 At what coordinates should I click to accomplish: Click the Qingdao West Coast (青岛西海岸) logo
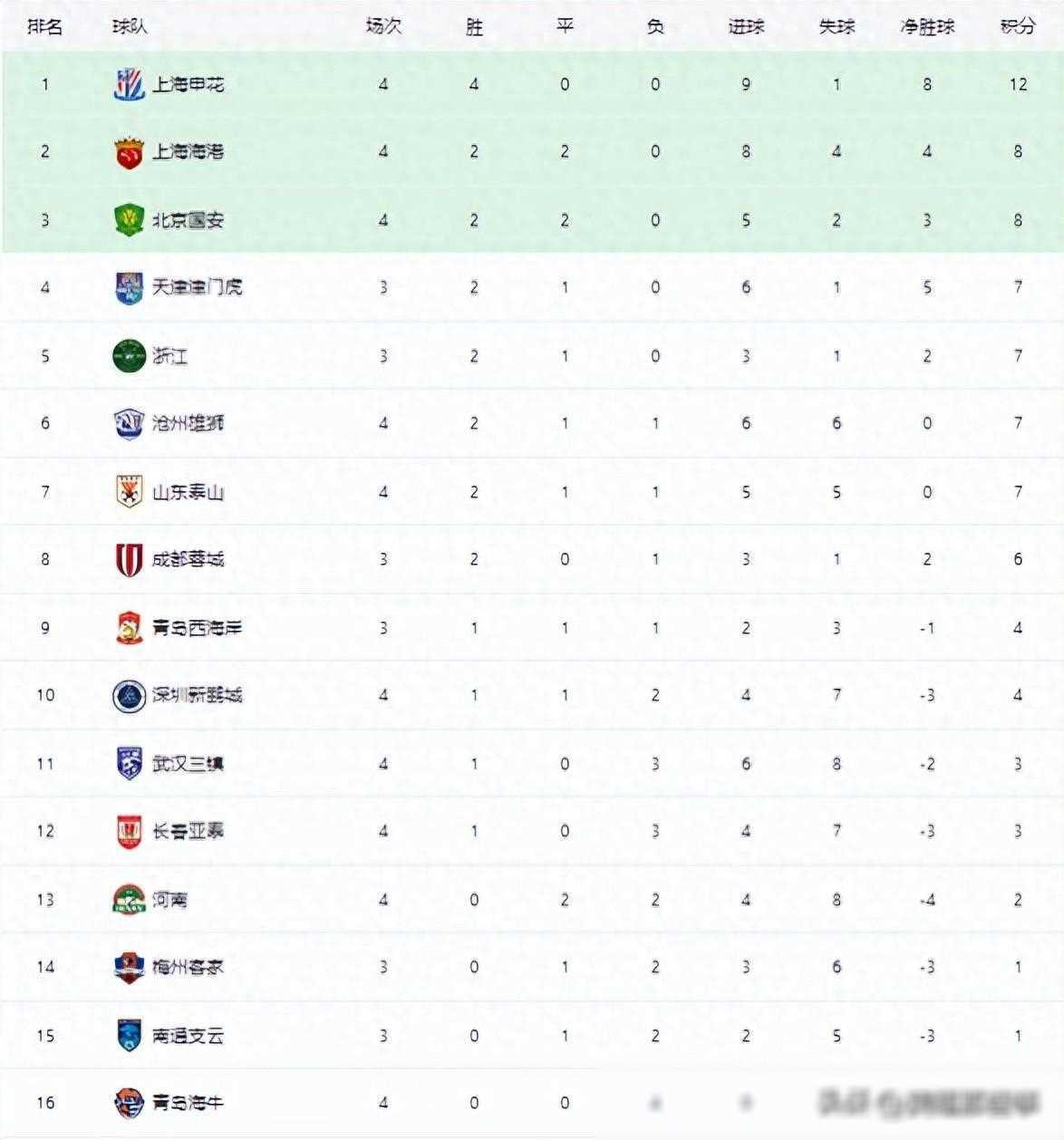[x=129, y=628]
